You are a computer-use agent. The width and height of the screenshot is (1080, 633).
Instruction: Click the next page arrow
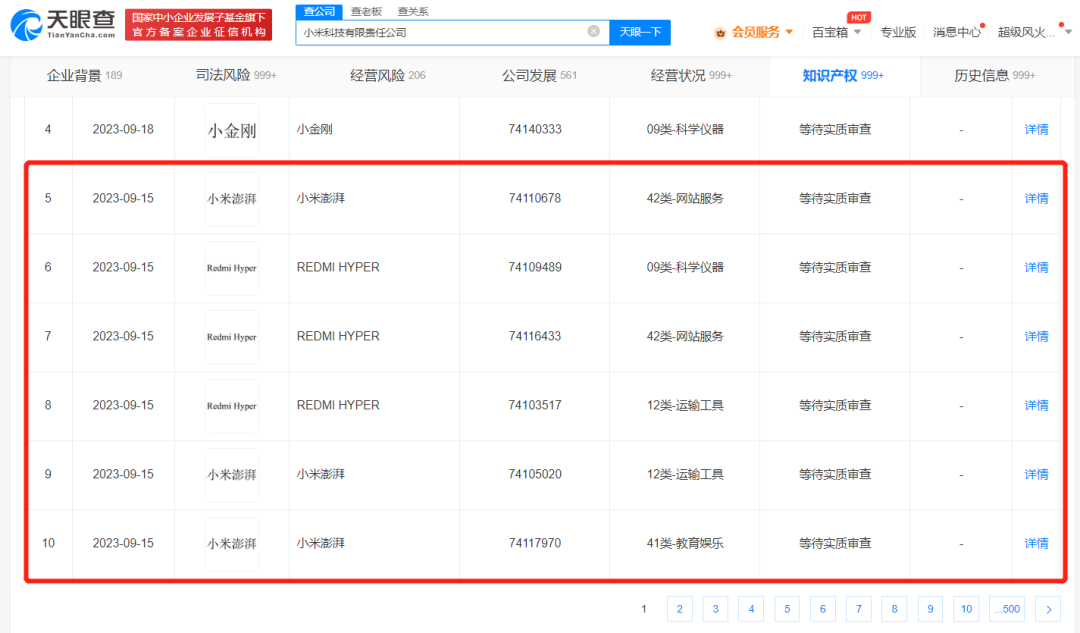1048,609
